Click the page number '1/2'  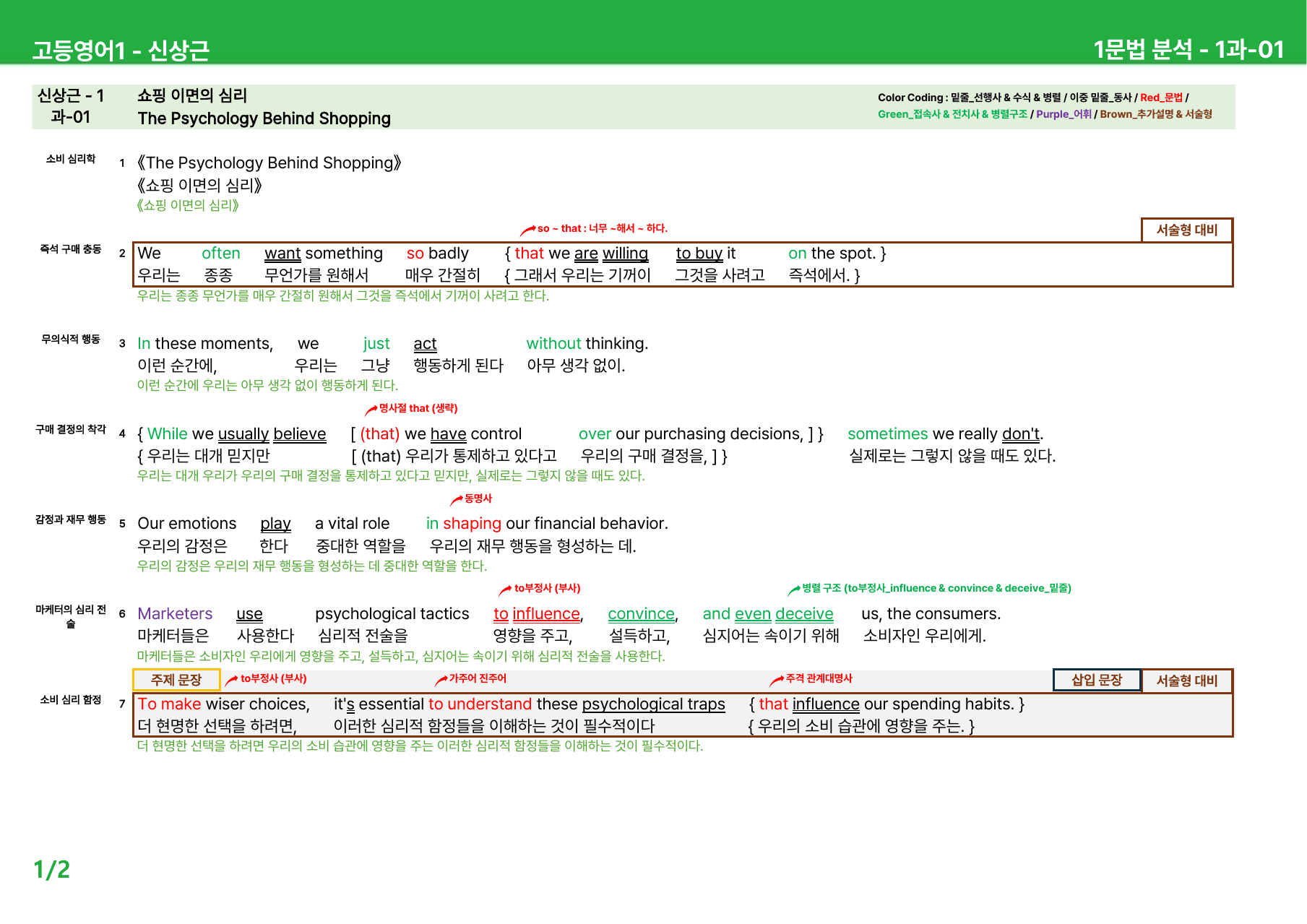coord(52,869)
